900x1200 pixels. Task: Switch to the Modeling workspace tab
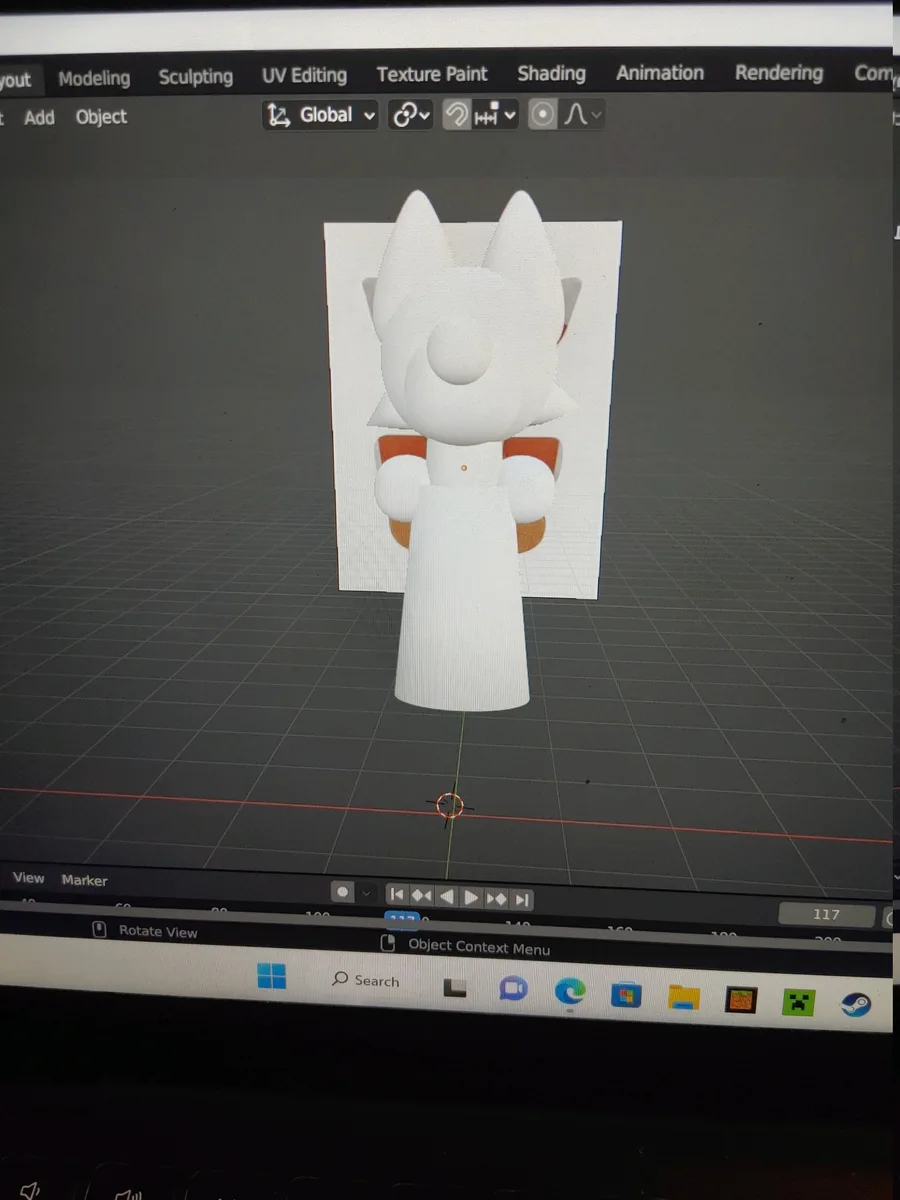click(x=94, y=78)
